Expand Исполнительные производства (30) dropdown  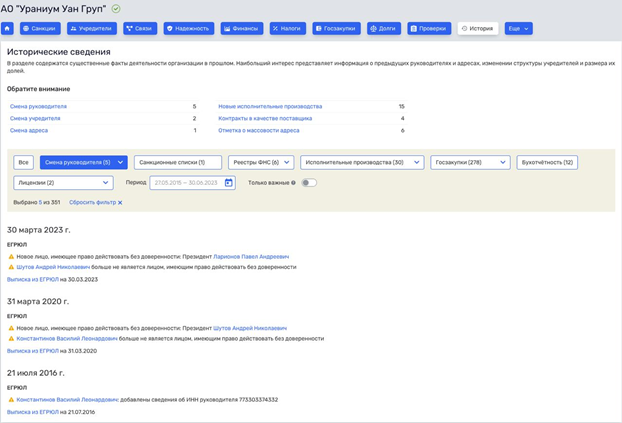pos(362,162)
